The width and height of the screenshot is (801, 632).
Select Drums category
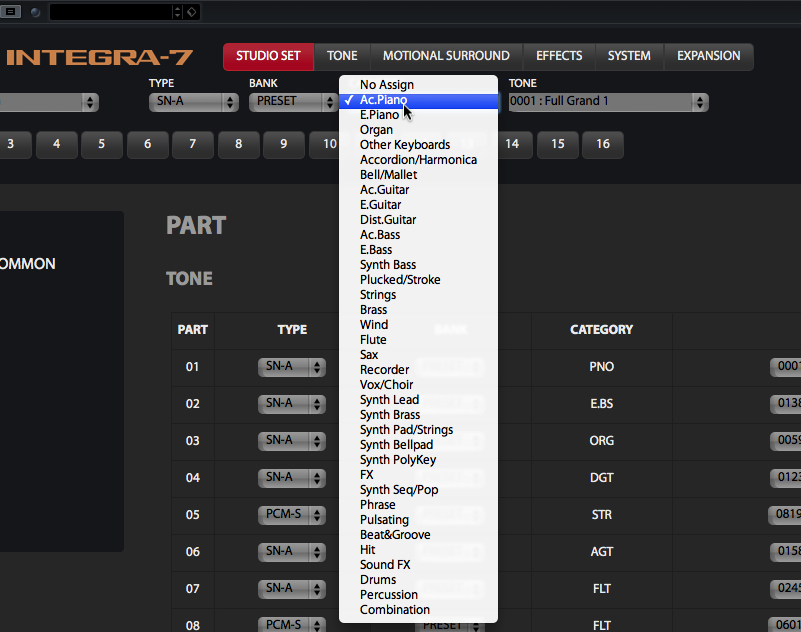tap(418, 580)
